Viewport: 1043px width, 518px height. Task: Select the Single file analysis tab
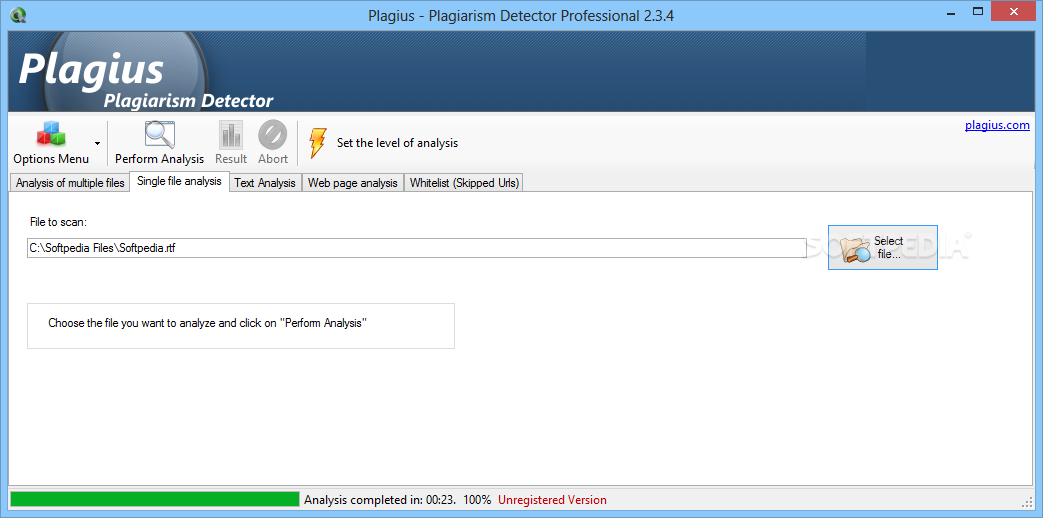click(179, 181)
